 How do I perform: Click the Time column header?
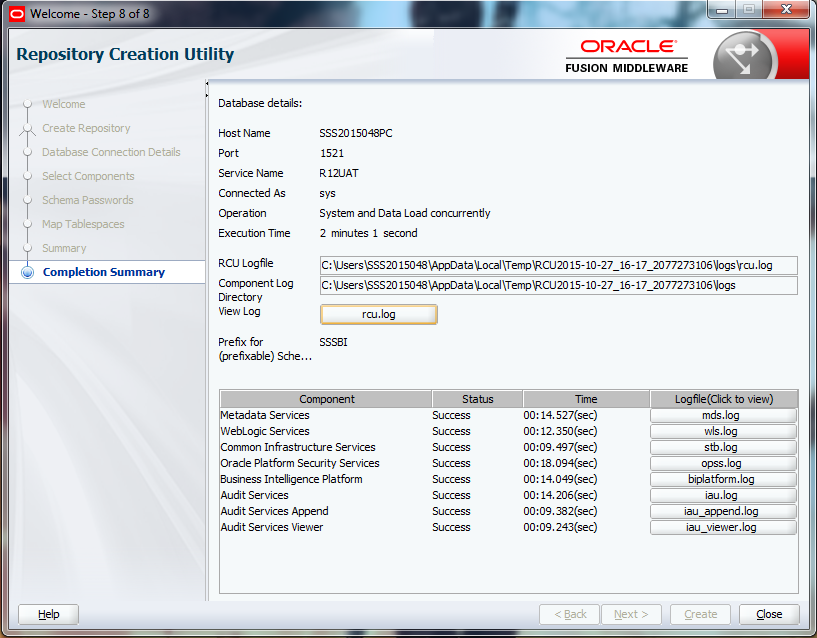586,399
